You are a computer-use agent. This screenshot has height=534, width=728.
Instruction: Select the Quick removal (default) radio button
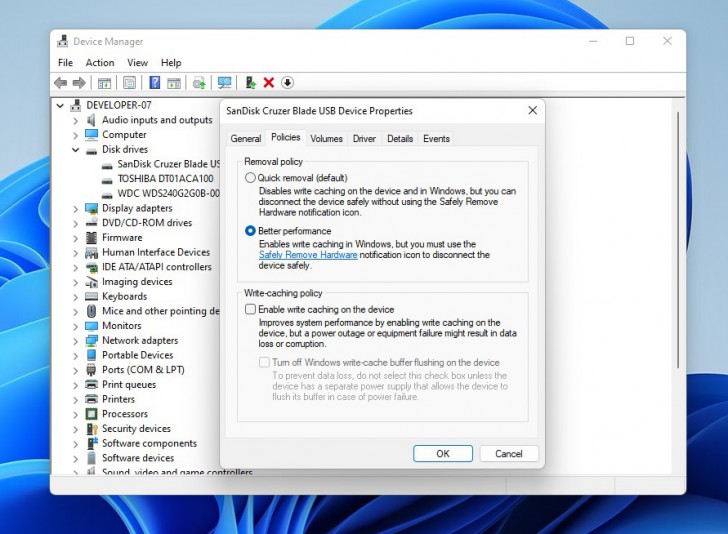(250, 177)
